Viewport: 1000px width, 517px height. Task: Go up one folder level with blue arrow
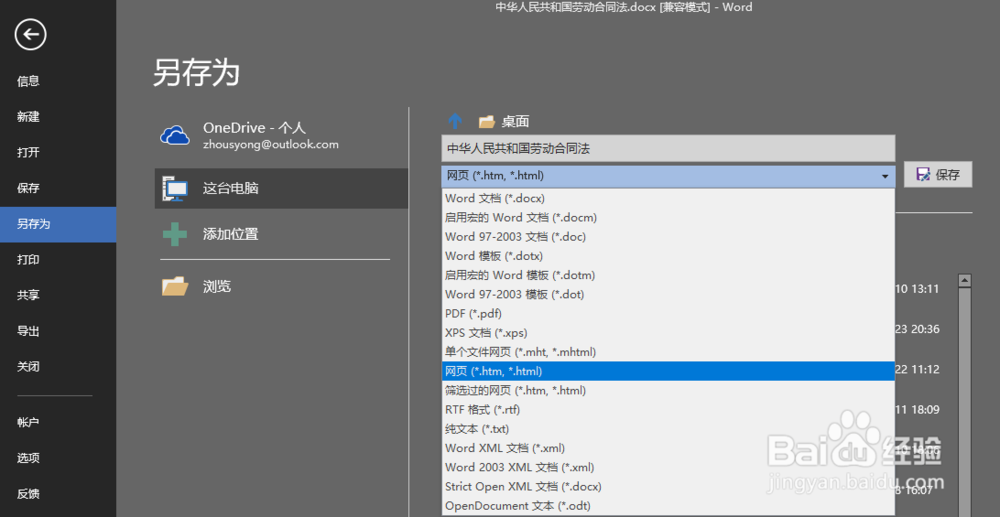455,121
